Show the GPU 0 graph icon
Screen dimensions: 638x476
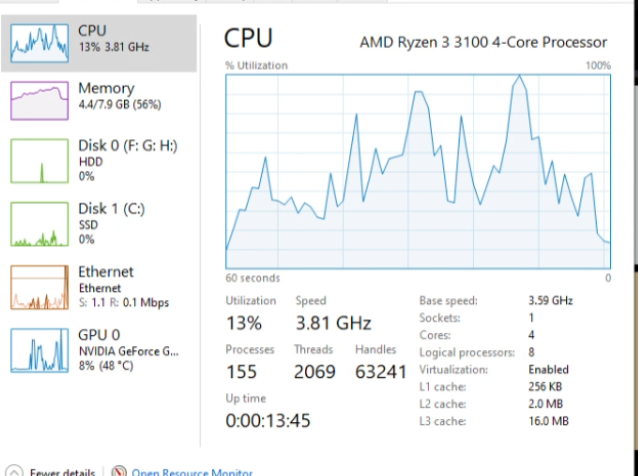[40, 350]
